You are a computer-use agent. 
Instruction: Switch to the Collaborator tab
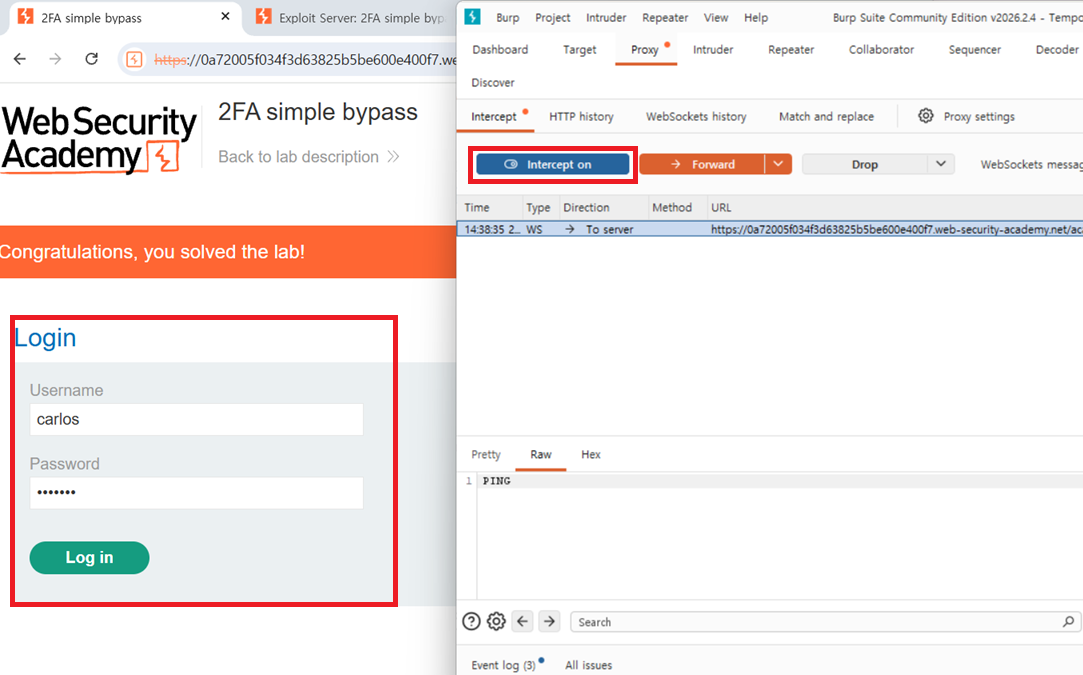881,50
